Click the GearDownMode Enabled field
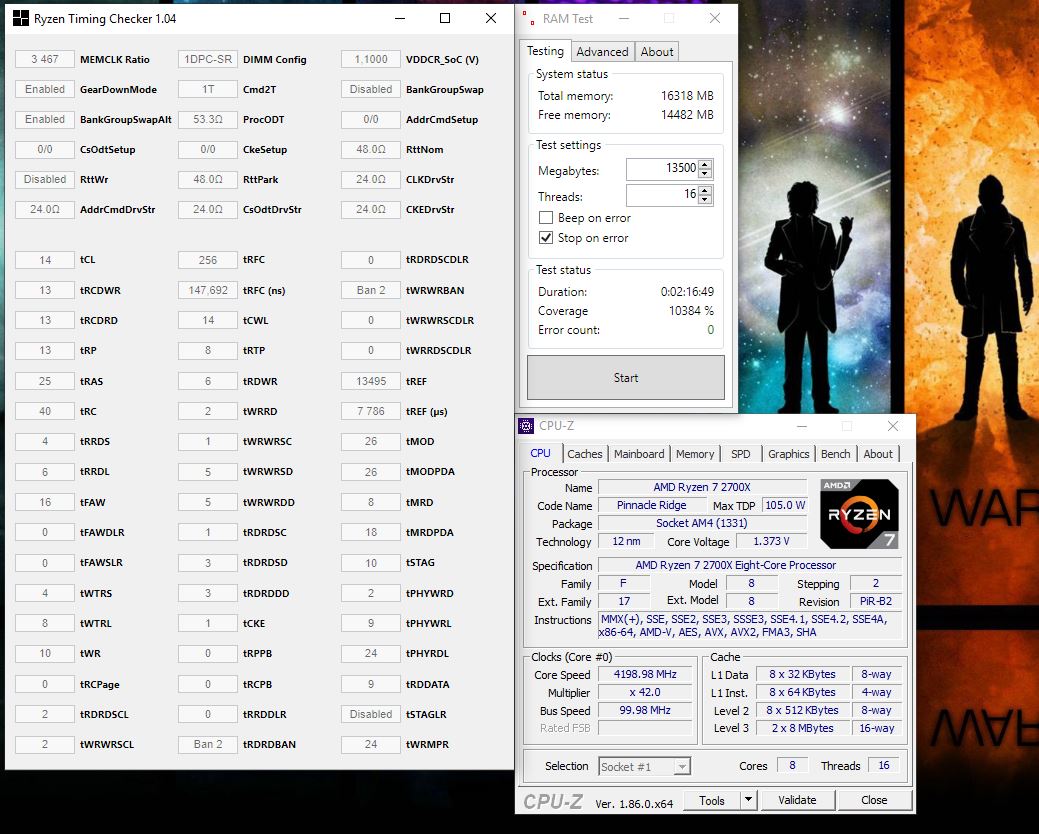 point(45,89)
